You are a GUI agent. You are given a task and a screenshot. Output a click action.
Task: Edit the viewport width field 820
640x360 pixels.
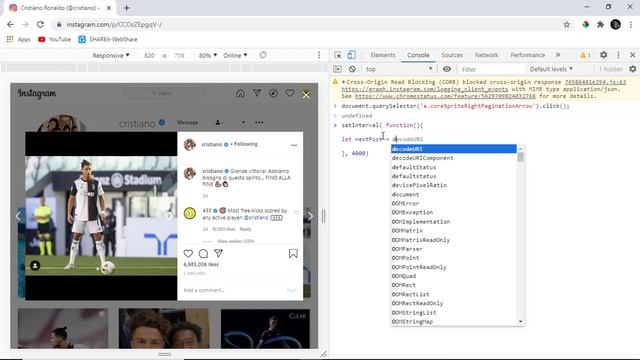tap(149, 55)
